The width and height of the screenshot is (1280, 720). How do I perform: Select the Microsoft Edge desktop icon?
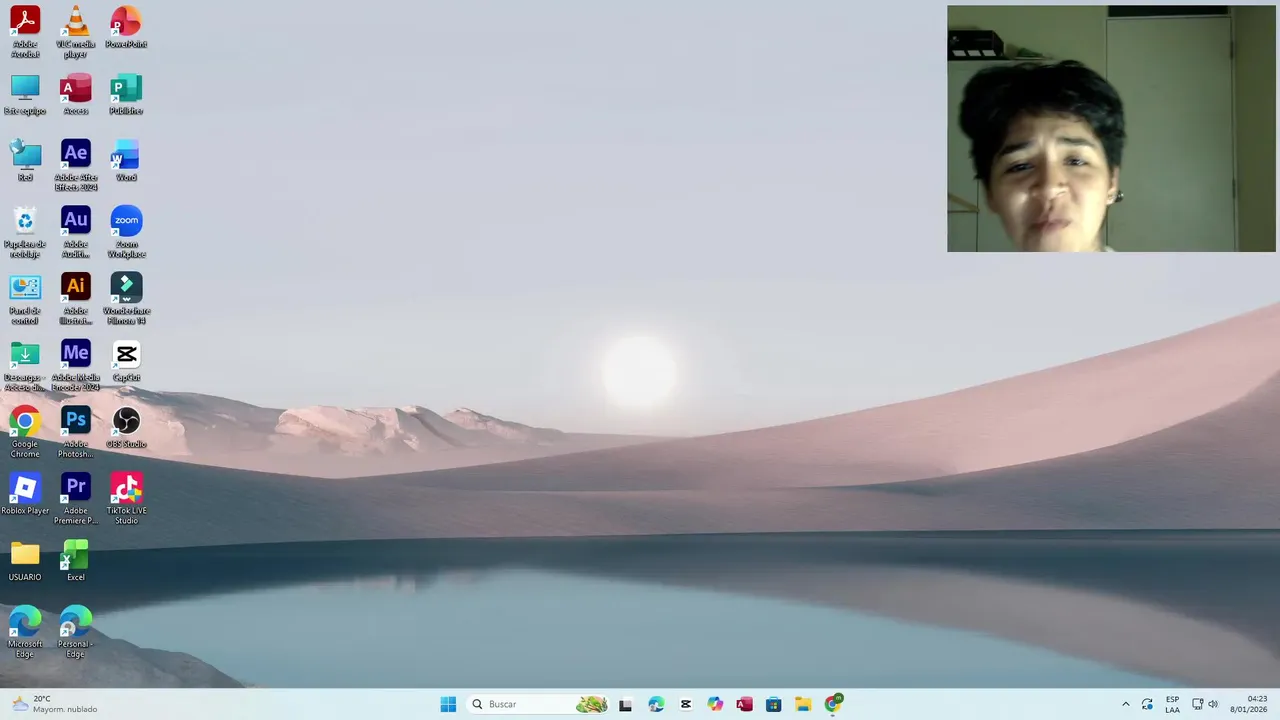[25, 631]
